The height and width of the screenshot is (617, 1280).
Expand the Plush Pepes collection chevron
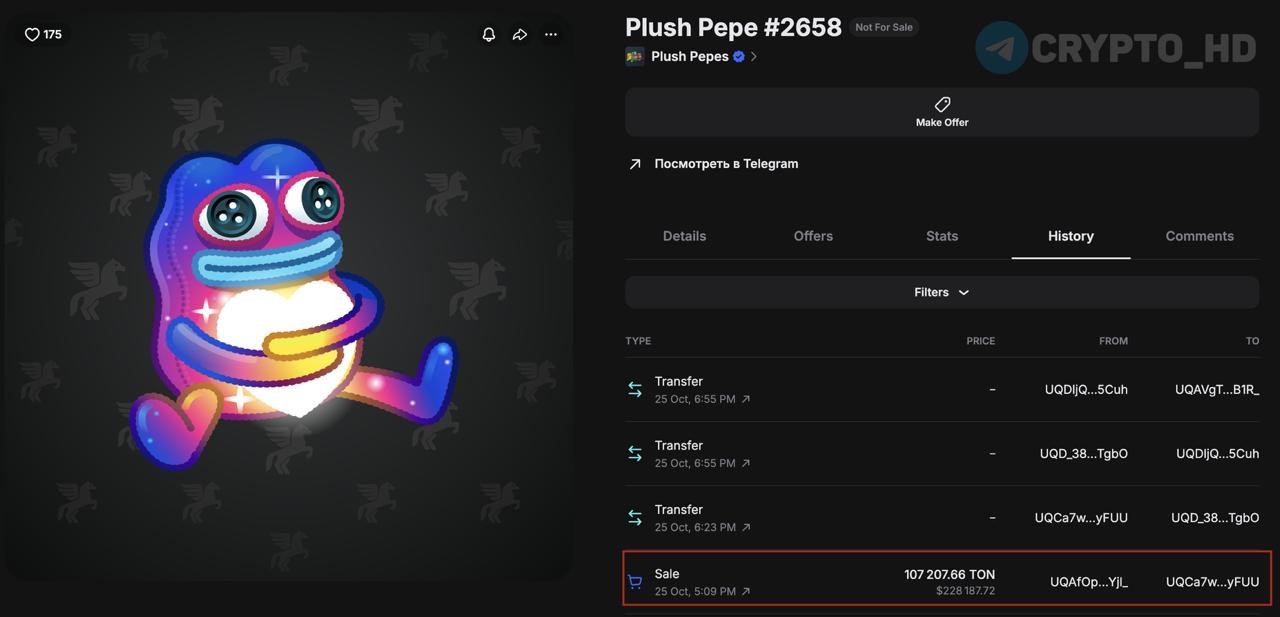click(x=754, y=57)
